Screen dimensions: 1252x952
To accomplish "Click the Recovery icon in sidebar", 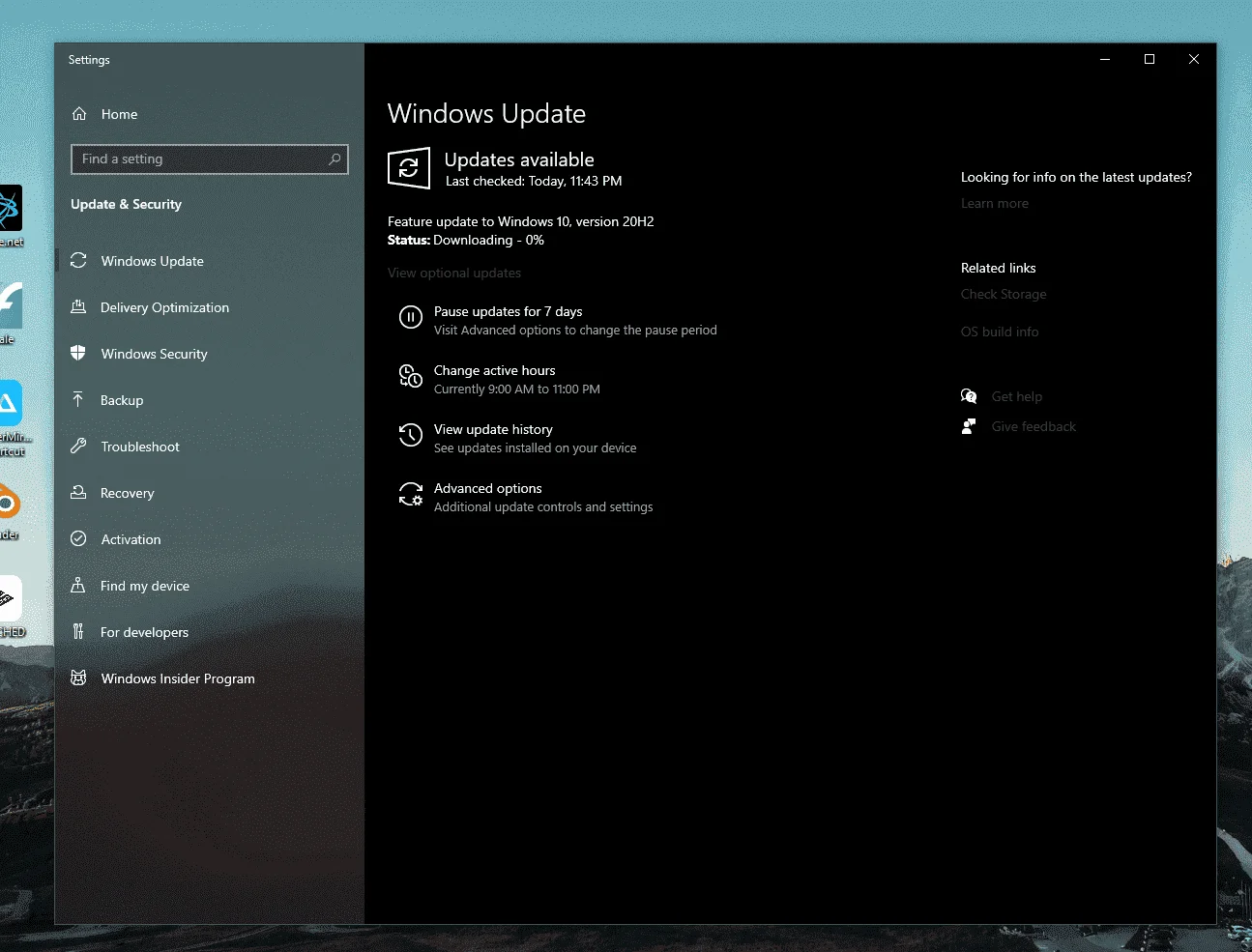I will (79, 493).
